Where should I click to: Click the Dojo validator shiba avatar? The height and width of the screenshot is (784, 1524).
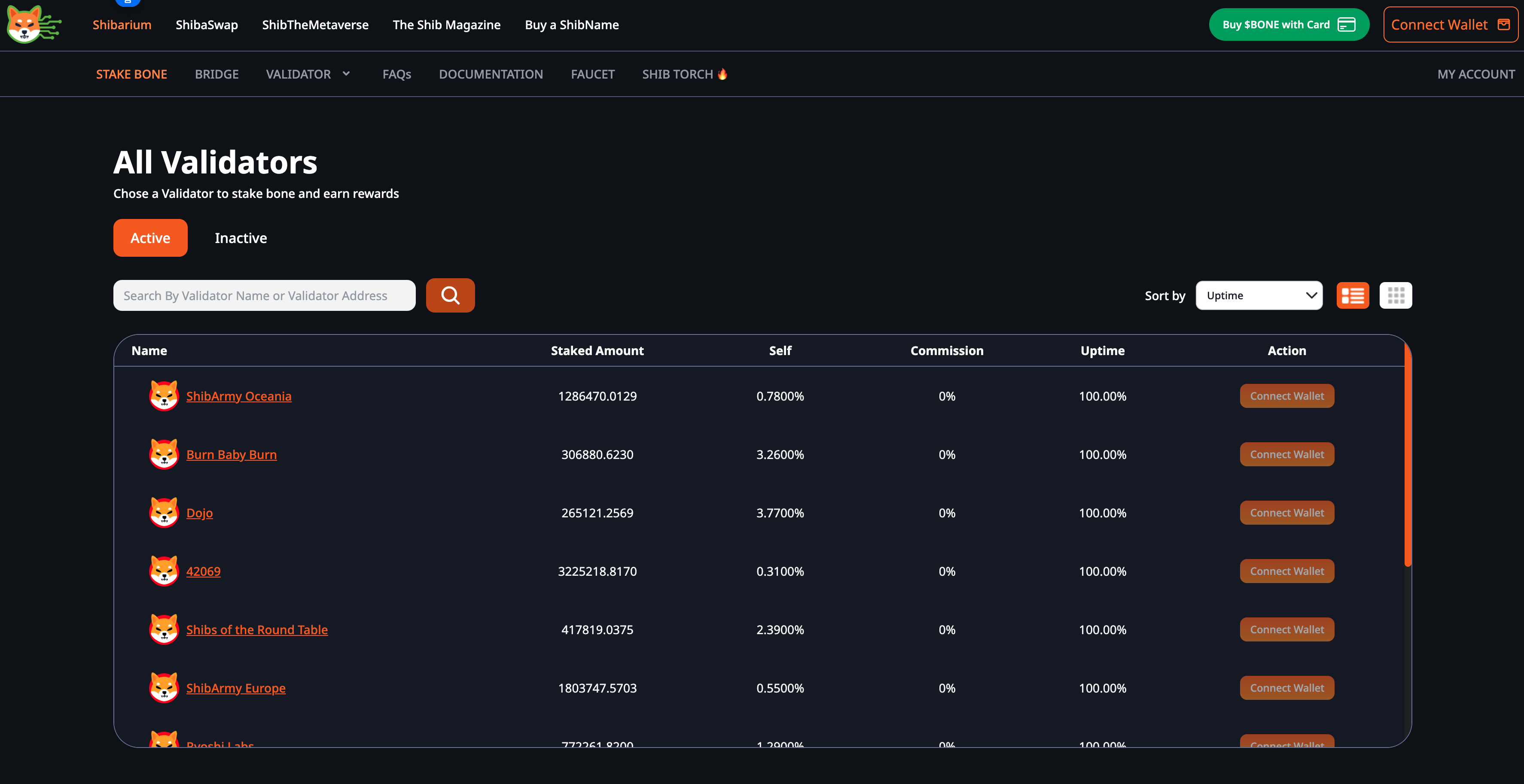pyautogui.click(x=164, y=513)
